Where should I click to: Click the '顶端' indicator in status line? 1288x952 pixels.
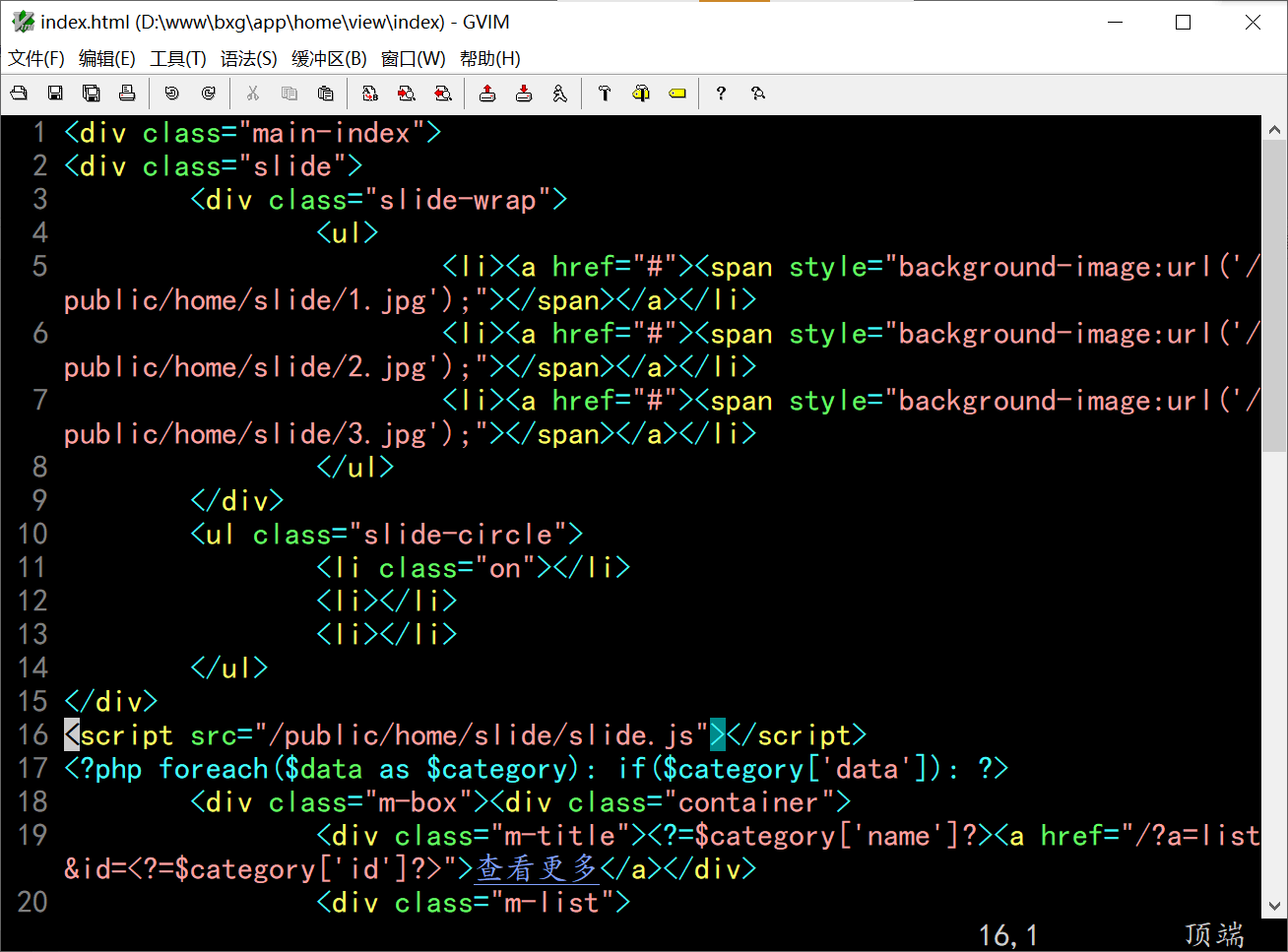(1214, 934)
